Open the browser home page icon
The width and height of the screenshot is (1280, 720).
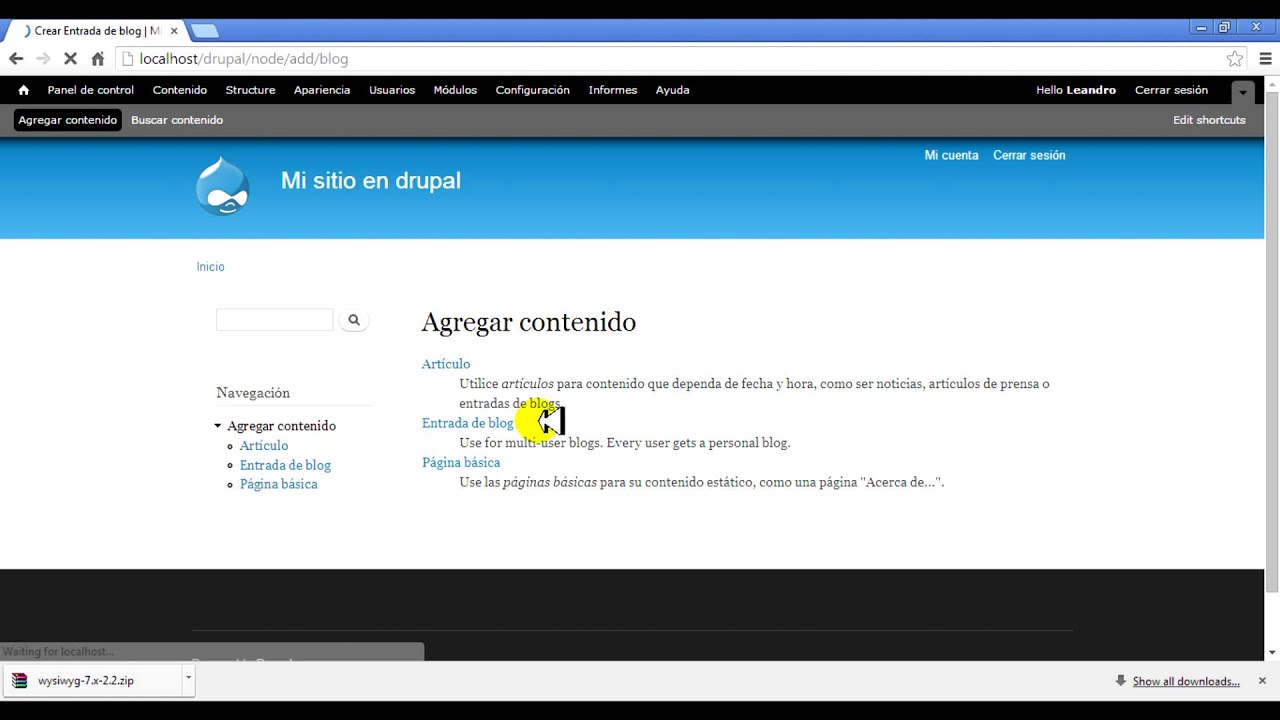97,59
